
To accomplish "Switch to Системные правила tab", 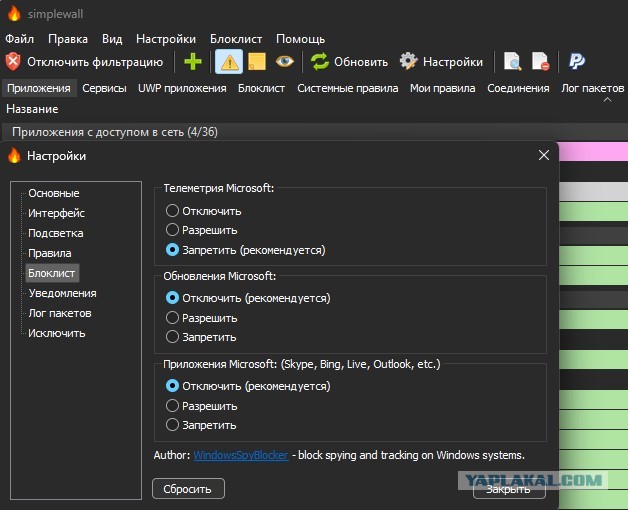I will point(347,88).
